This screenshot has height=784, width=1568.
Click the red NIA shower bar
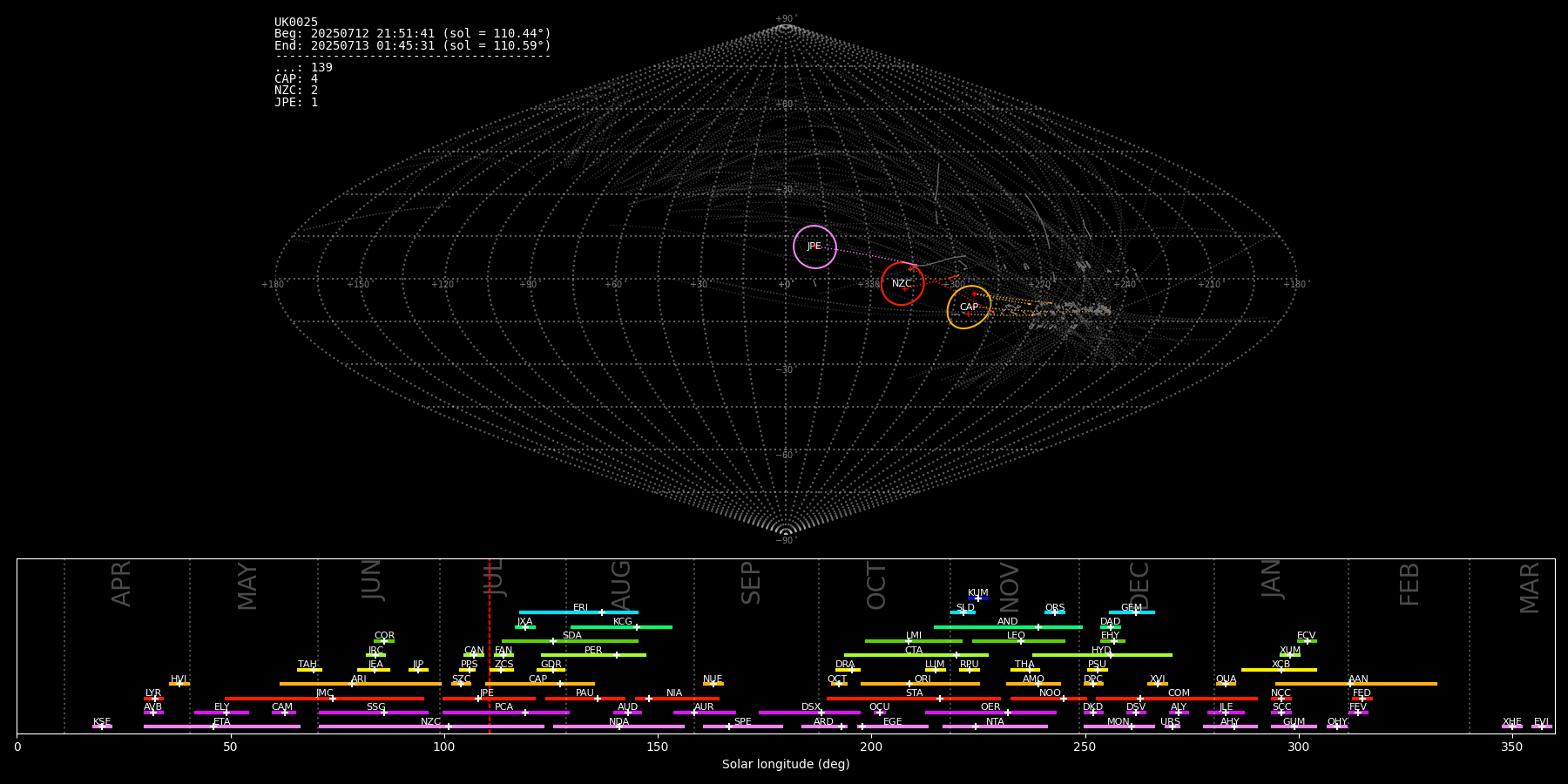677,698
